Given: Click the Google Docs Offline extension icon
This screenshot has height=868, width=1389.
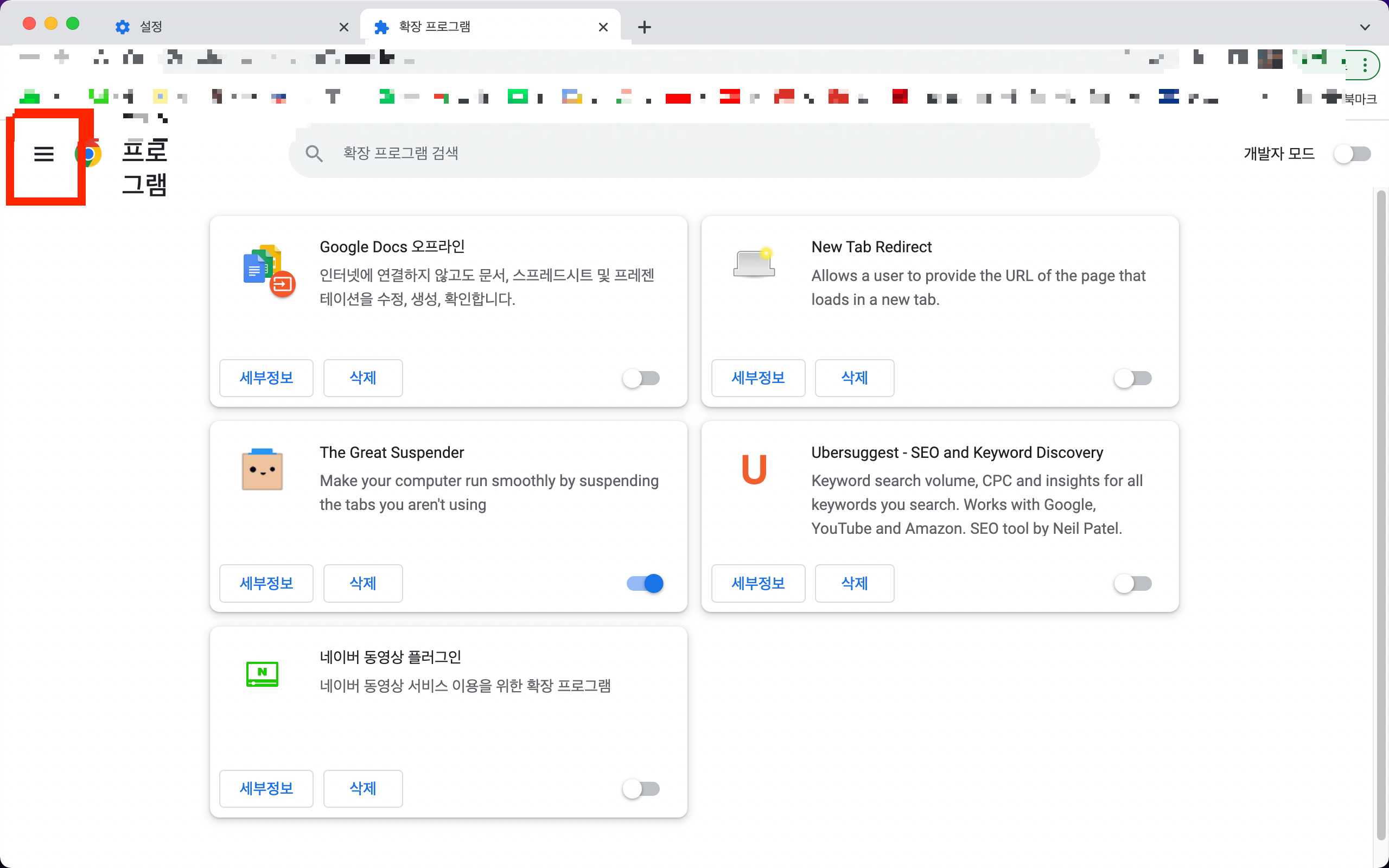Looking at the screenshot, I should pos(267,270).
